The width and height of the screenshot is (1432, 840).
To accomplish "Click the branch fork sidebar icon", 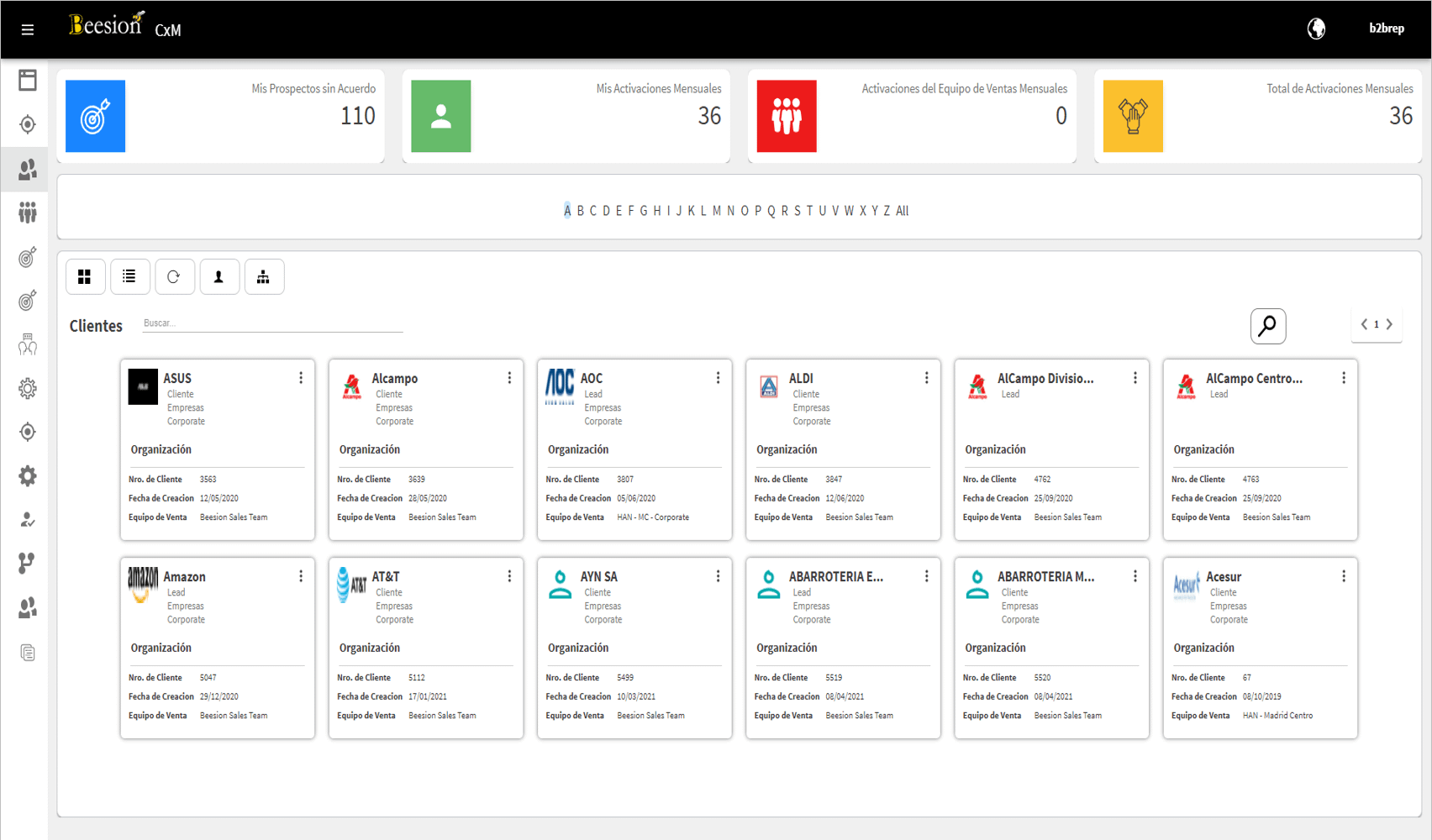I will coord(27,564).
